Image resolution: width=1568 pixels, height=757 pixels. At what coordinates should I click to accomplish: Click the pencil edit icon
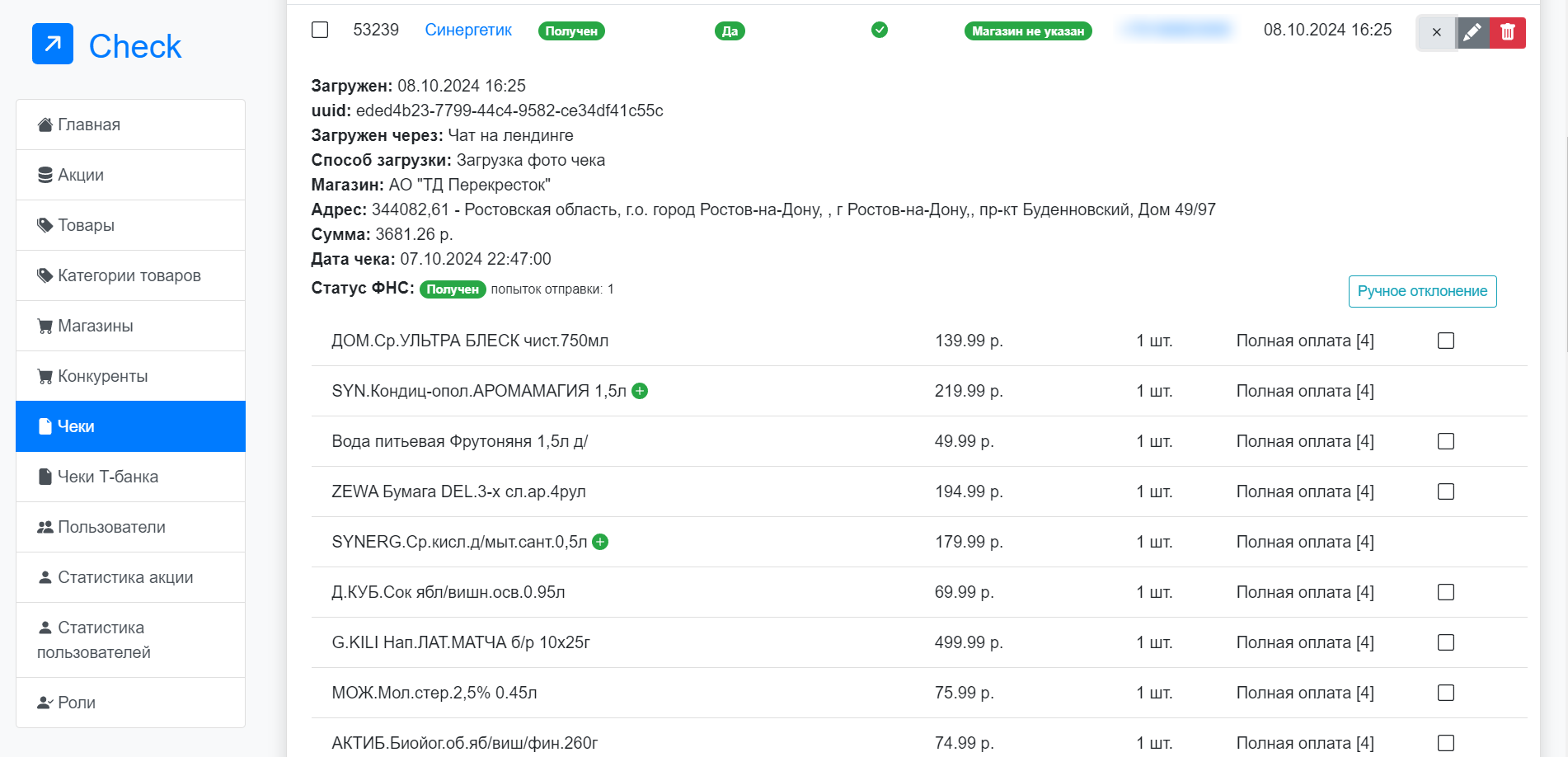pos(1472,32)
